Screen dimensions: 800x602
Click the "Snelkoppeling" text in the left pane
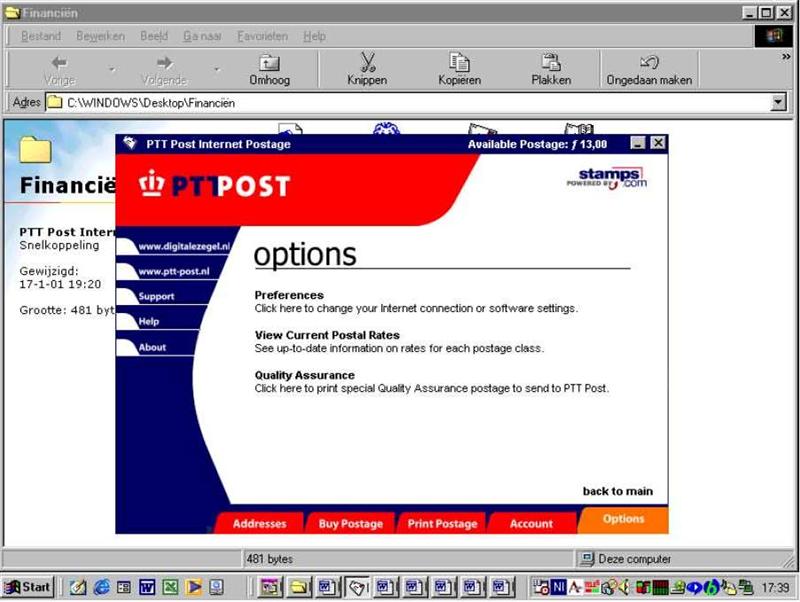coord(59,245)
